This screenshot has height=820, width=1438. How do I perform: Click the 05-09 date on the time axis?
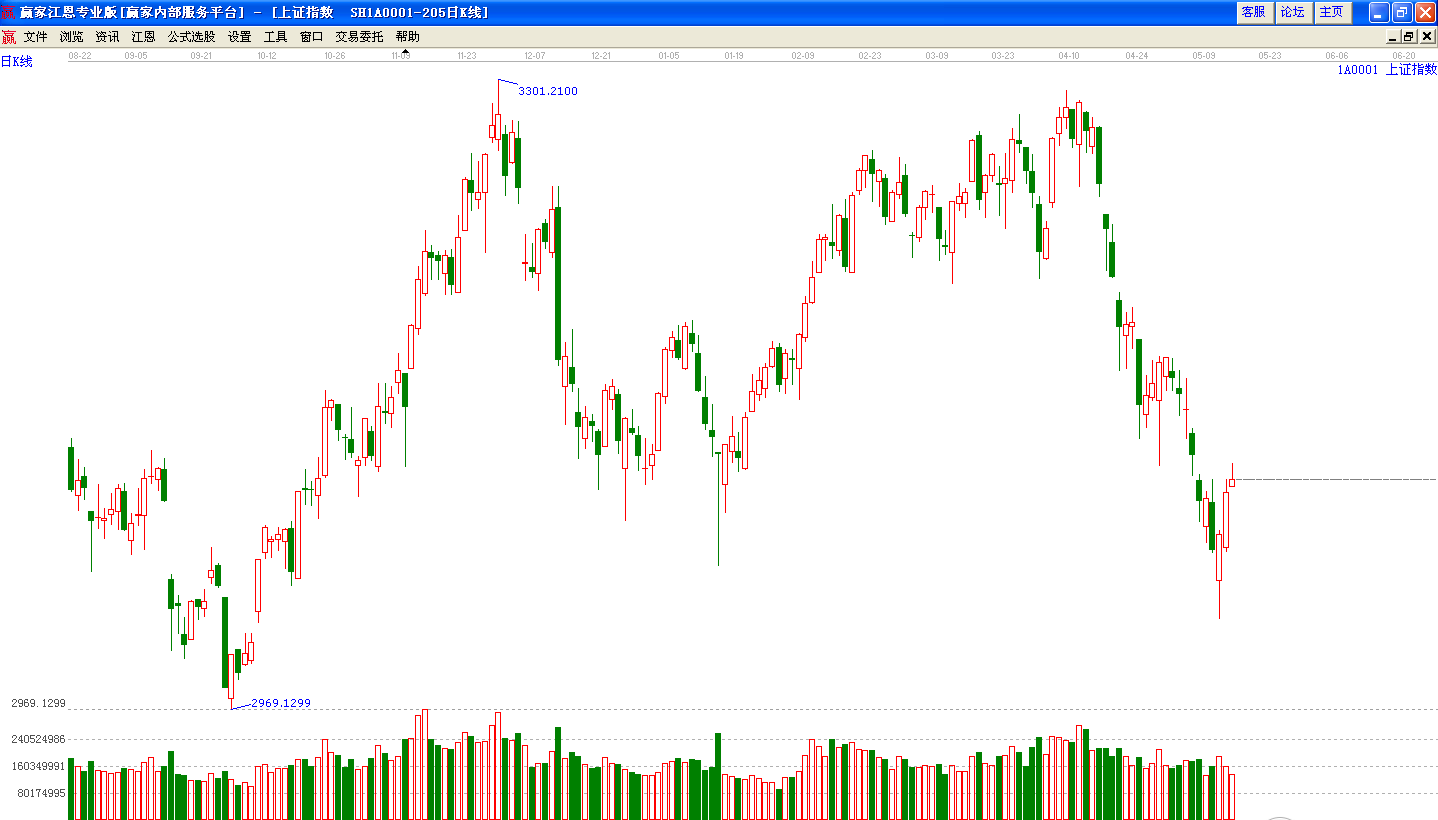coord(1204,56)
